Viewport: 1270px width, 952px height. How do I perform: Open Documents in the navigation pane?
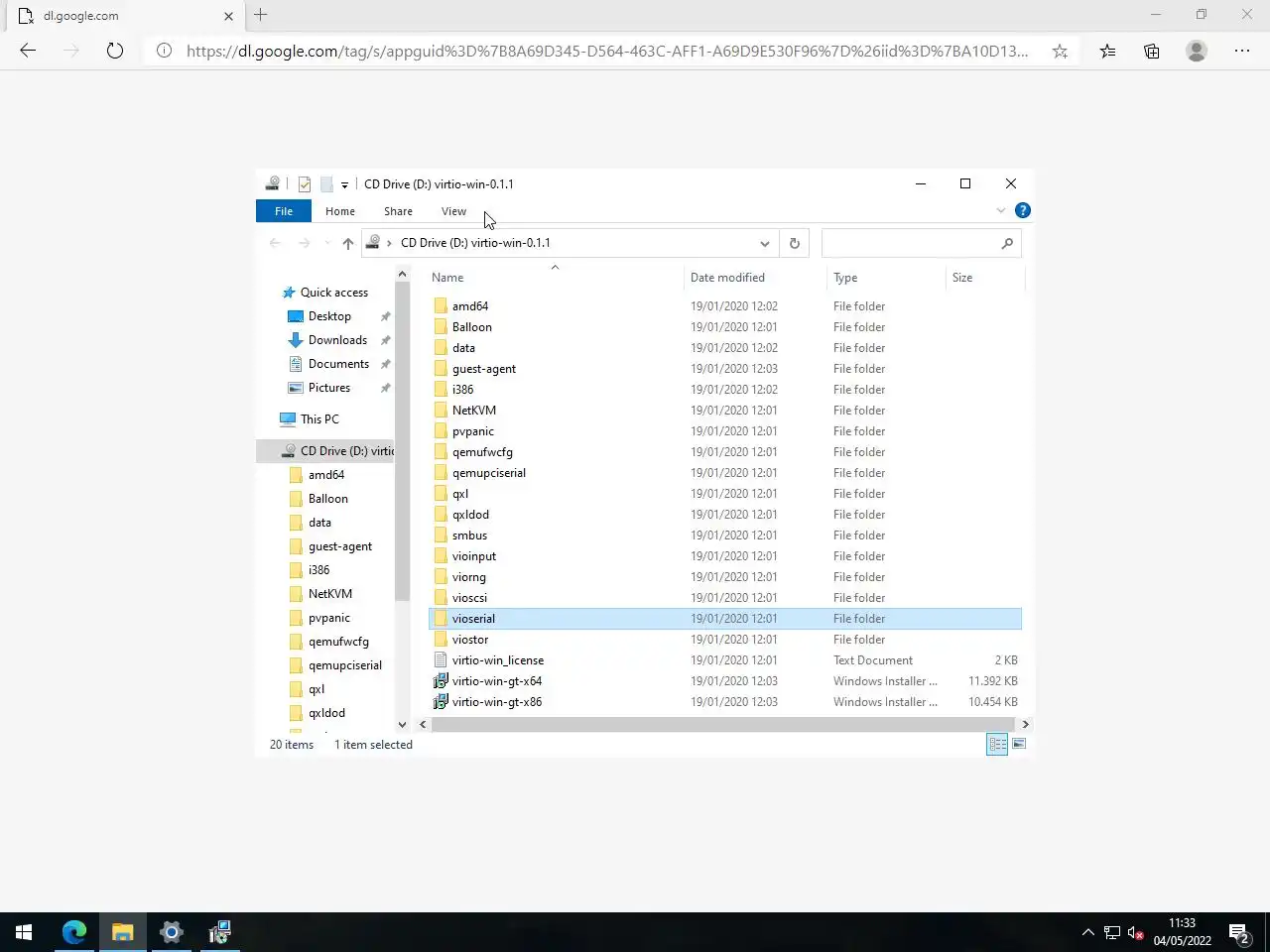(338, 364)
